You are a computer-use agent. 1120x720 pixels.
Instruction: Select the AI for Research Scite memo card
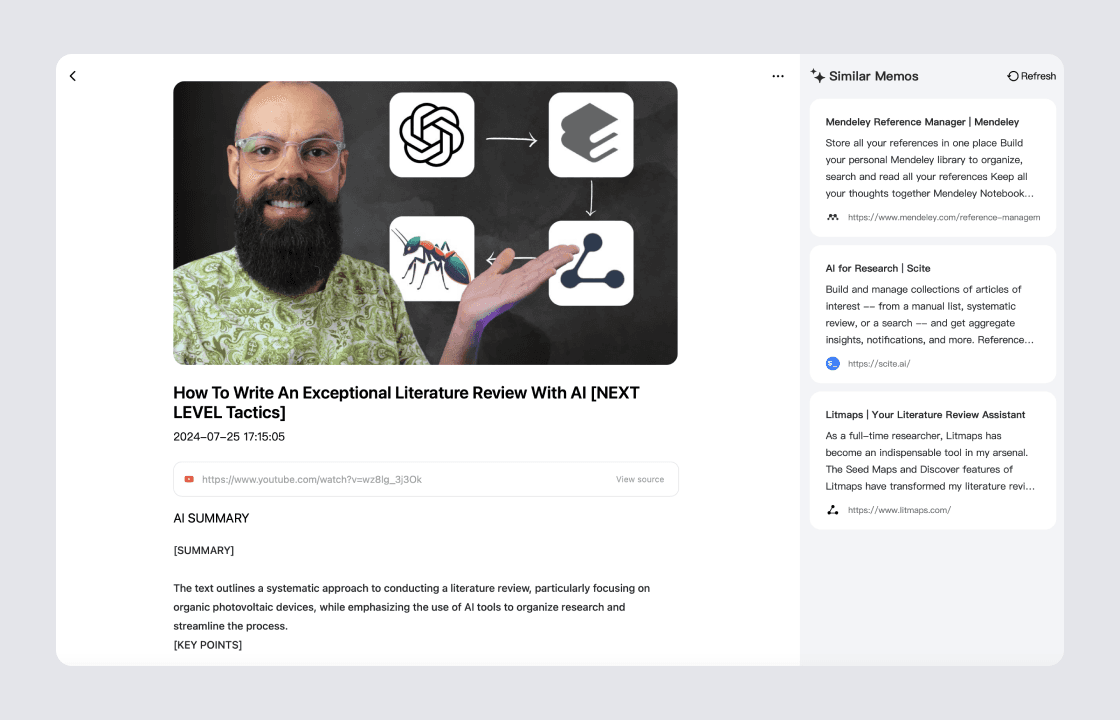pos(932,314)
